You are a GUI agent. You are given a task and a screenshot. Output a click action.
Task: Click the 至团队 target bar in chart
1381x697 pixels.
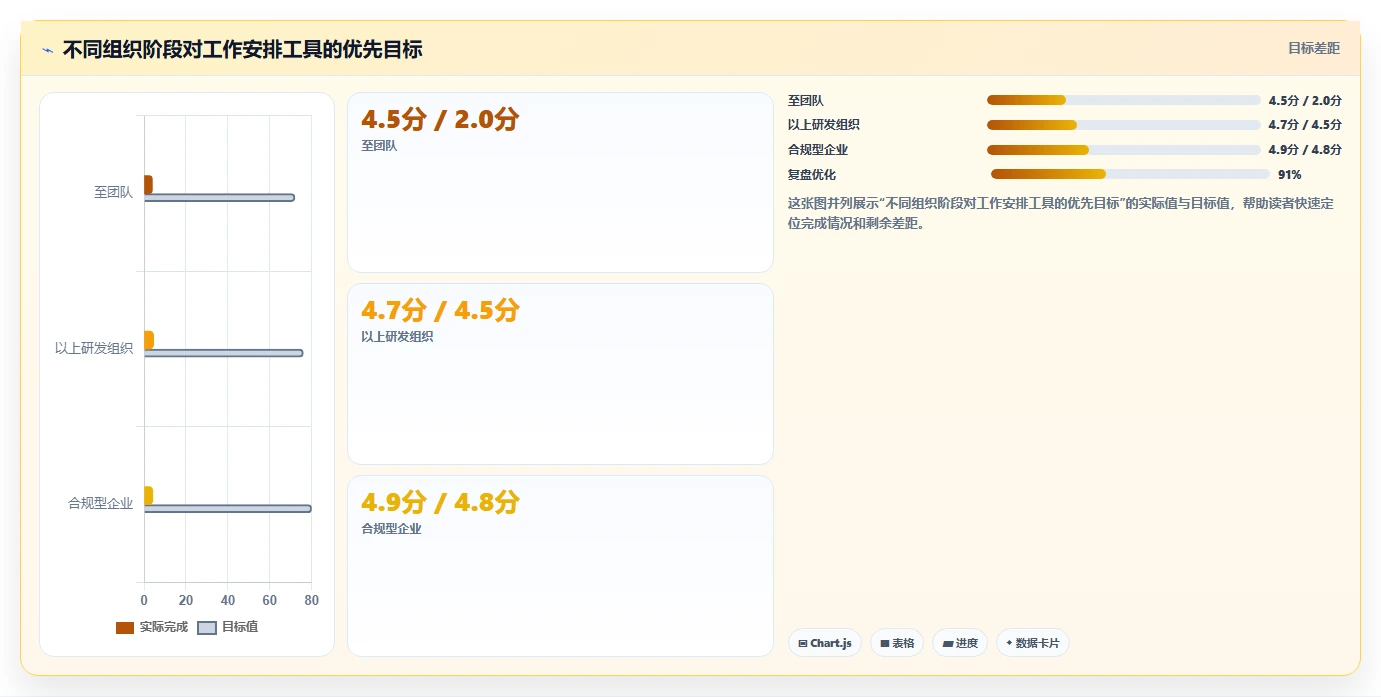tap(219, 198)
